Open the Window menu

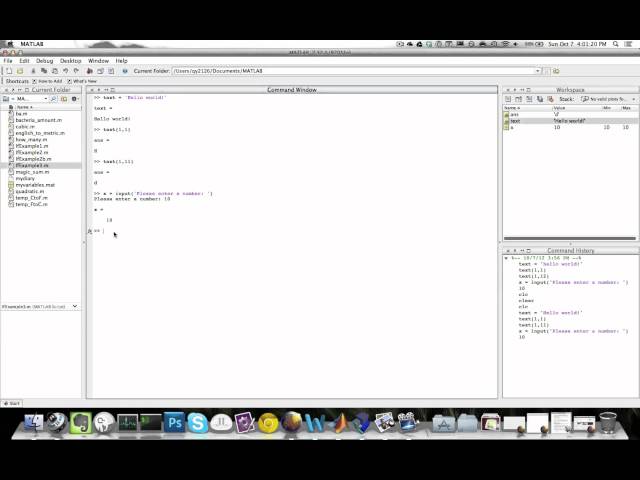pos(98,61)
